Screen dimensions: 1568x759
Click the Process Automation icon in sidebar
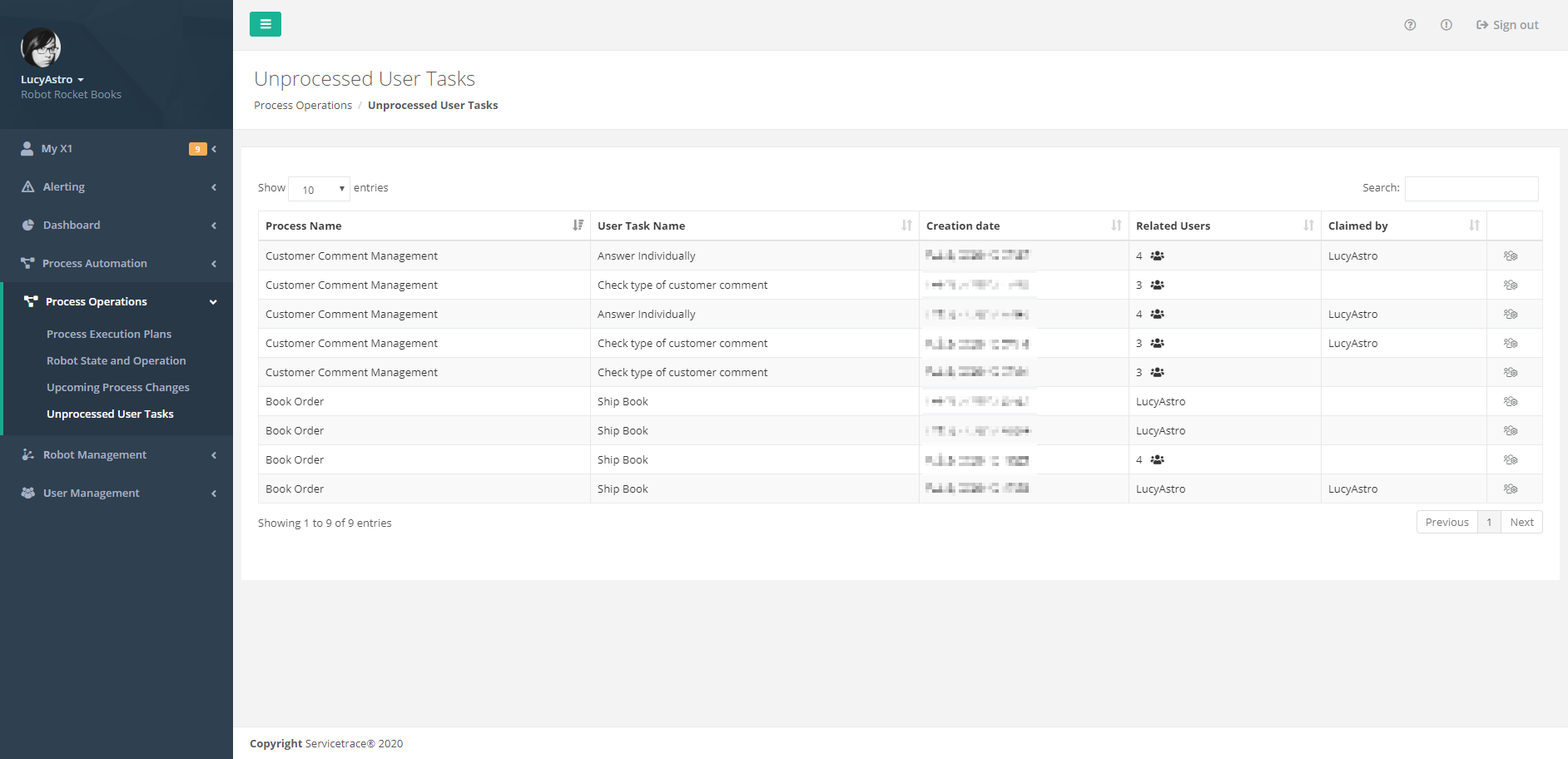point(27,263)
